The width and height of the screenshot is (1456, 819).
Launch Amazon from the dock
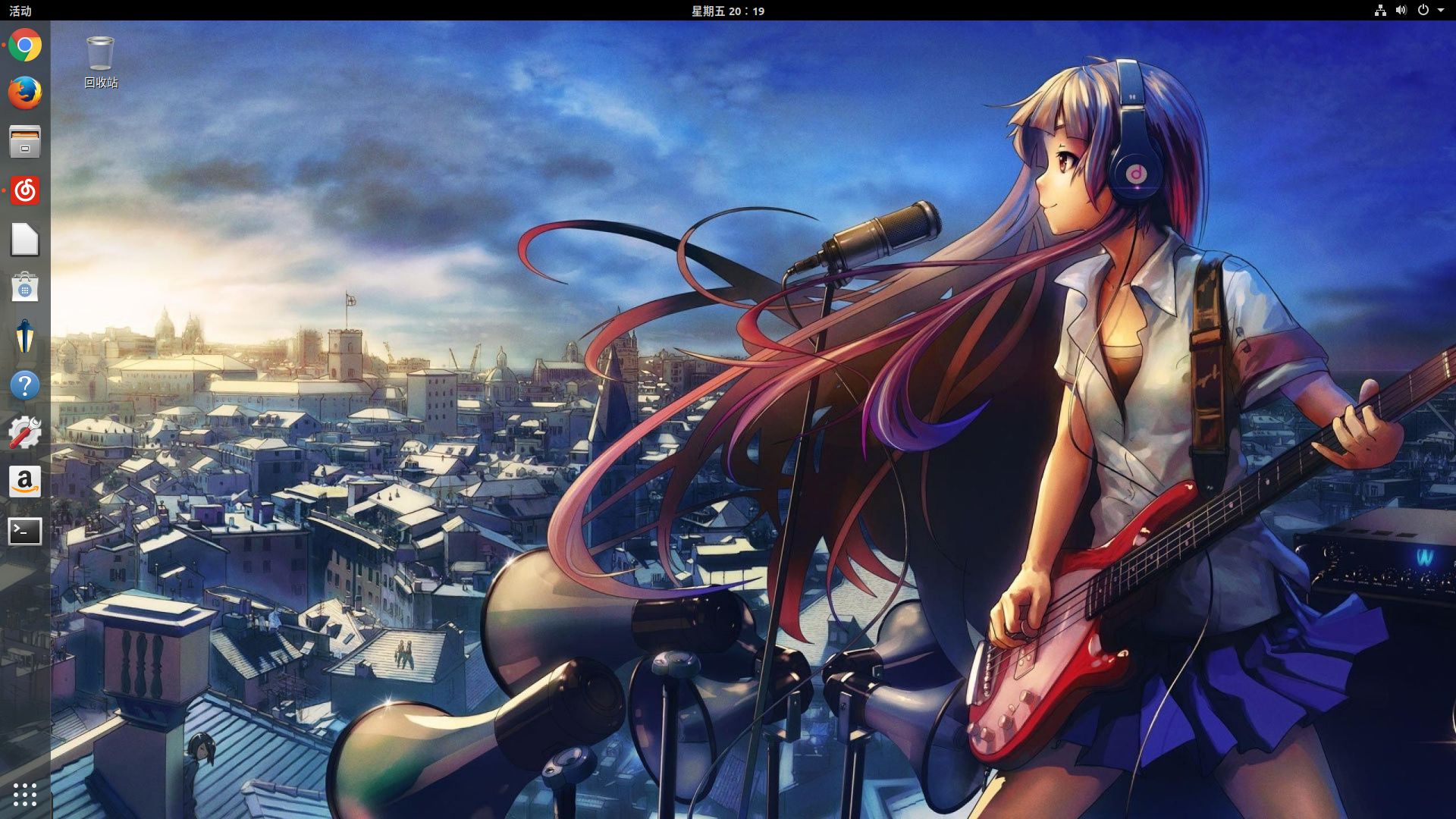click(25, 482)
